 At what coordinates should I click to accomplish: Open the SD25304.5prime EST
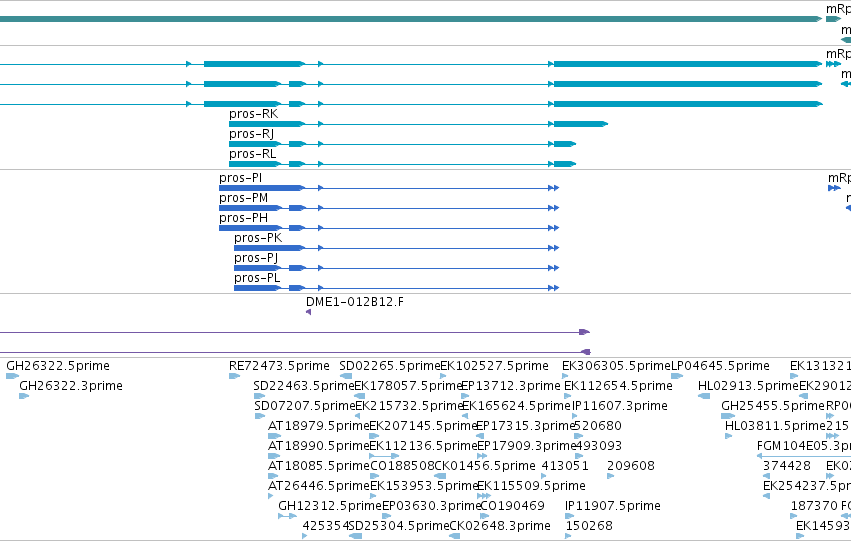[x=399, y=526]
